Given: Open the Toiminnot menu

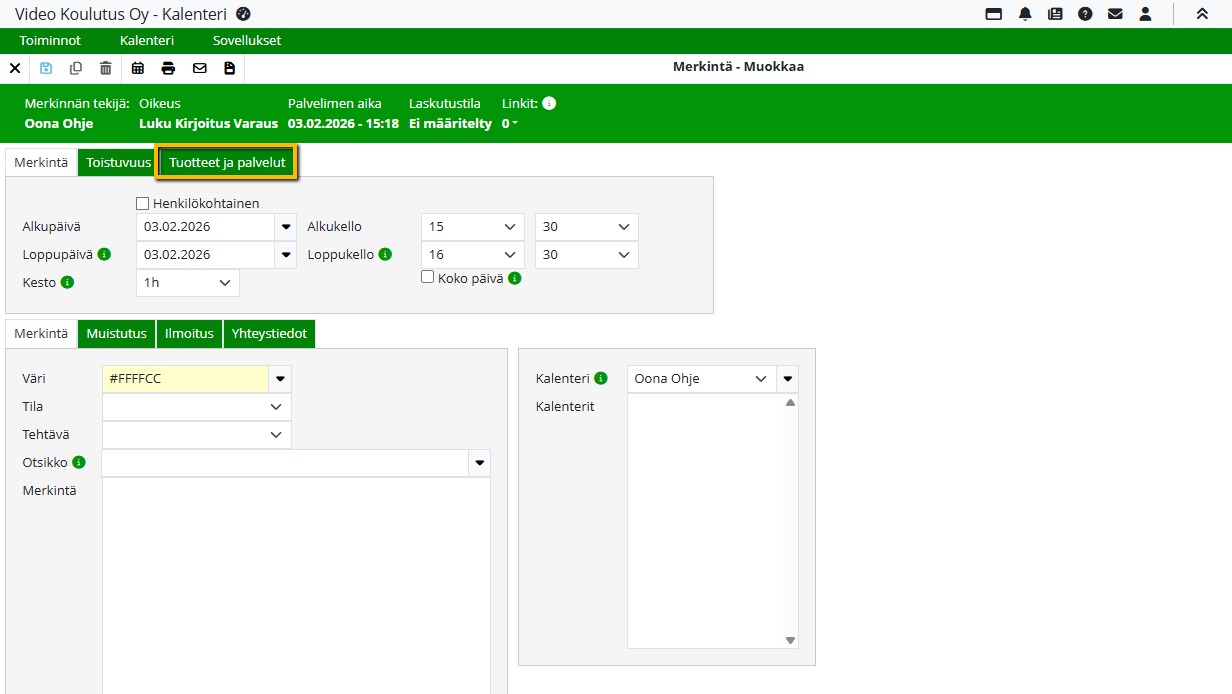Looking at the screenshot, I should coord(50,41).
